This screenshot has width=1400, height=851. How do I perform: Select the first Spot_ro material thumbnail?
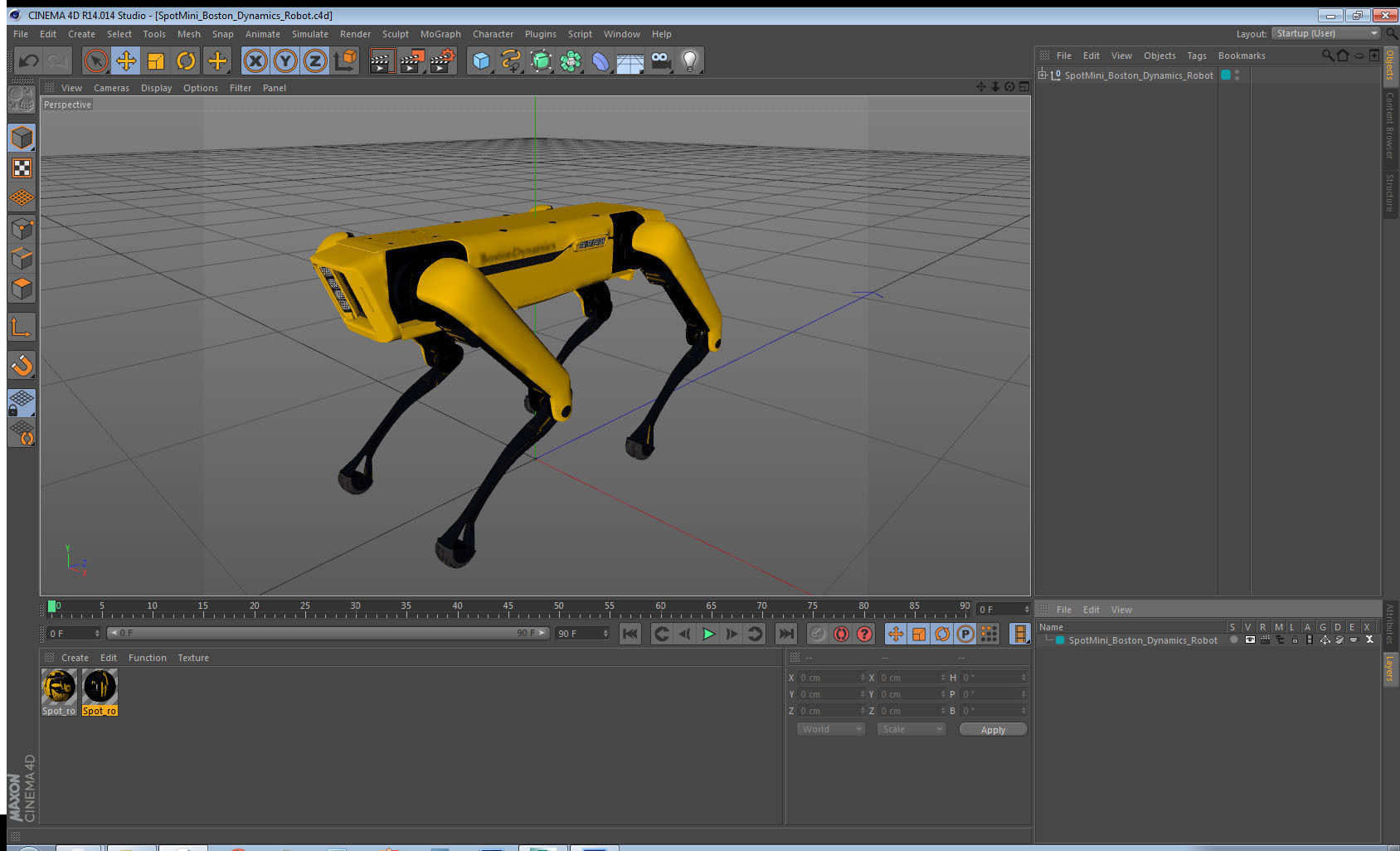(x=59, y=693)
